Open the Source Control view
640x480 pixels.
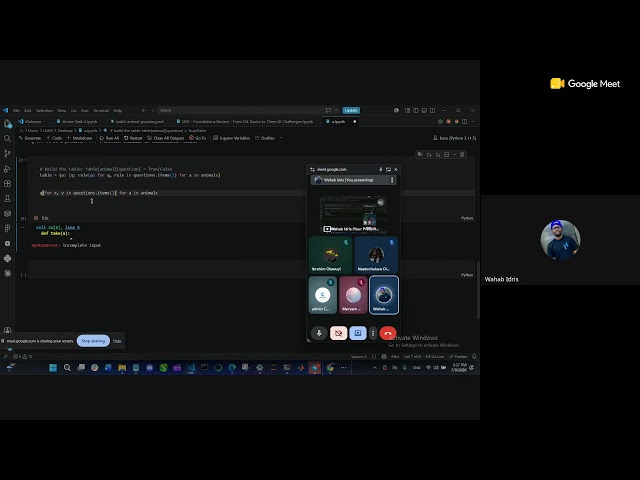7,153
